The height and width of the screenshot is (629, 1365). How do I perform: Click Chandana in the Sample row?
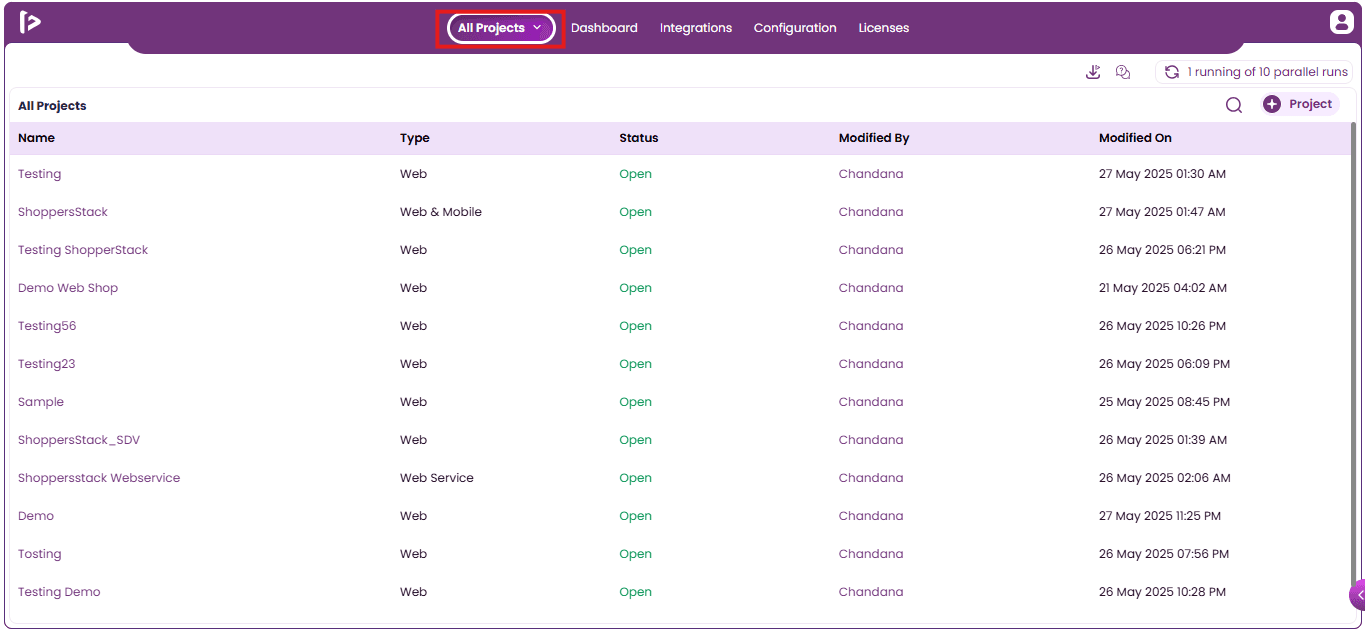click(x=871, y=402)
